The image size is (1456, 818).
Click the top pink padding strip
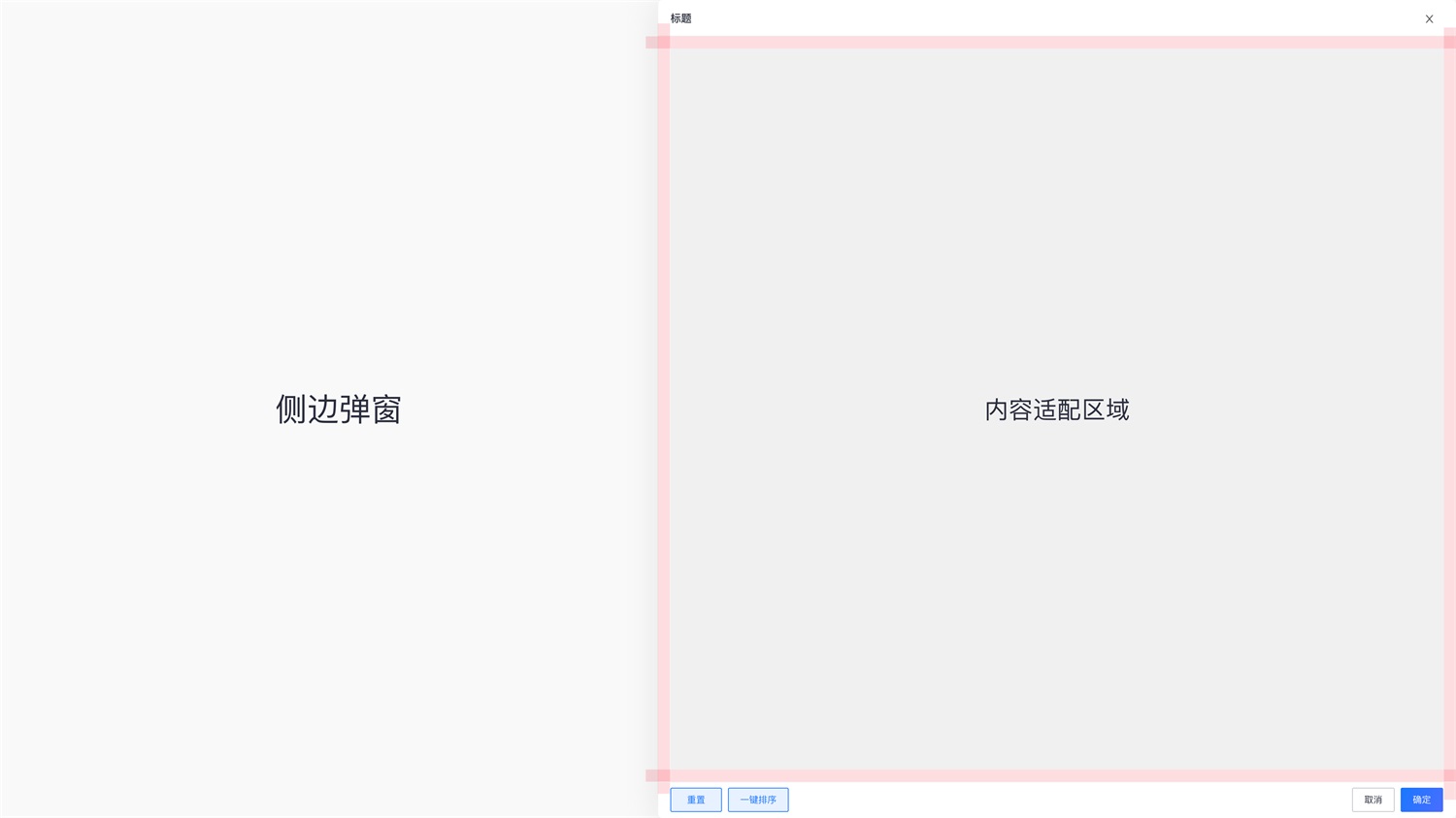pyautogui.click(x=1056, y=43)
